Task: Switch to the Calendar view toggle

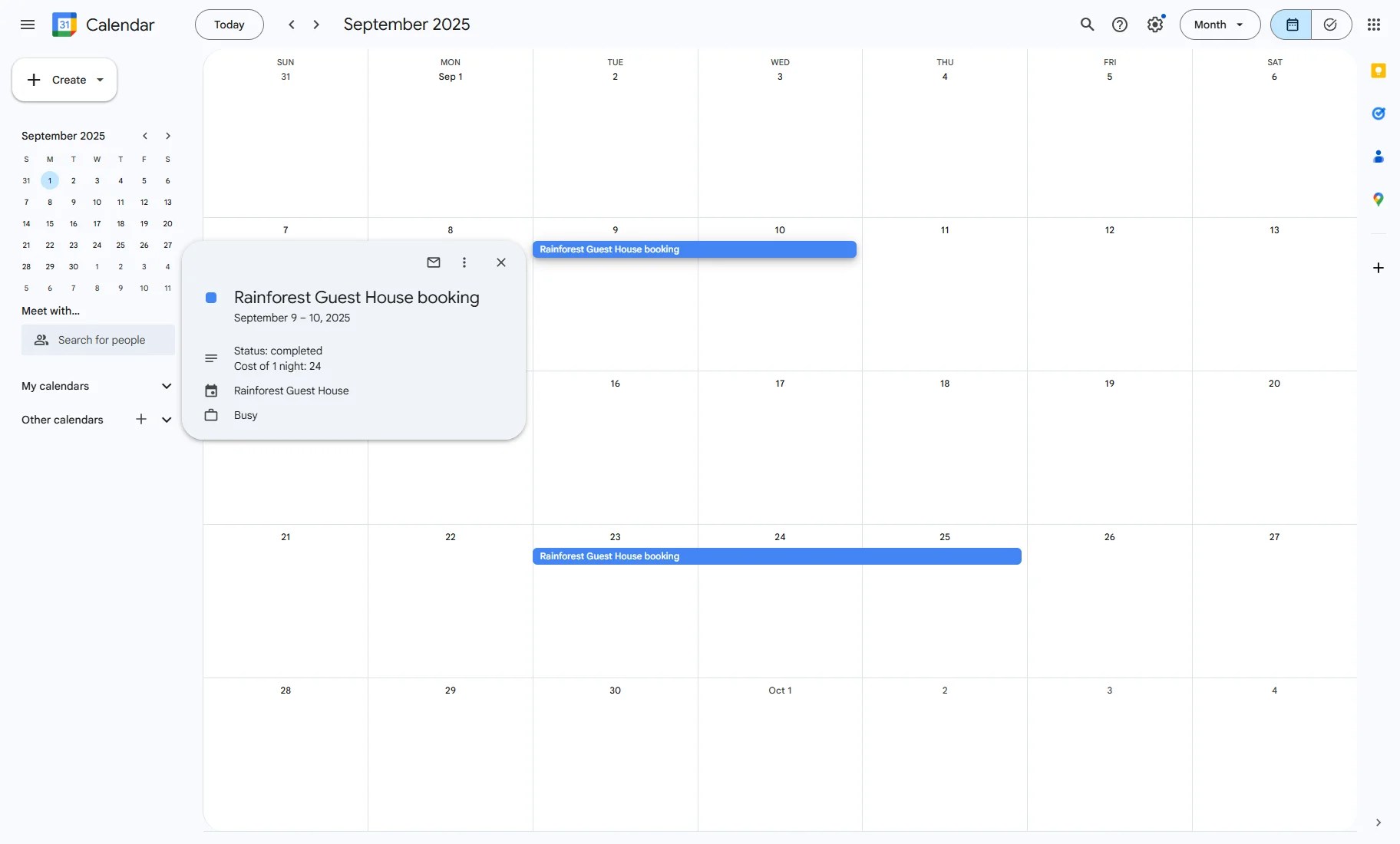Action: pos(1292,25)
